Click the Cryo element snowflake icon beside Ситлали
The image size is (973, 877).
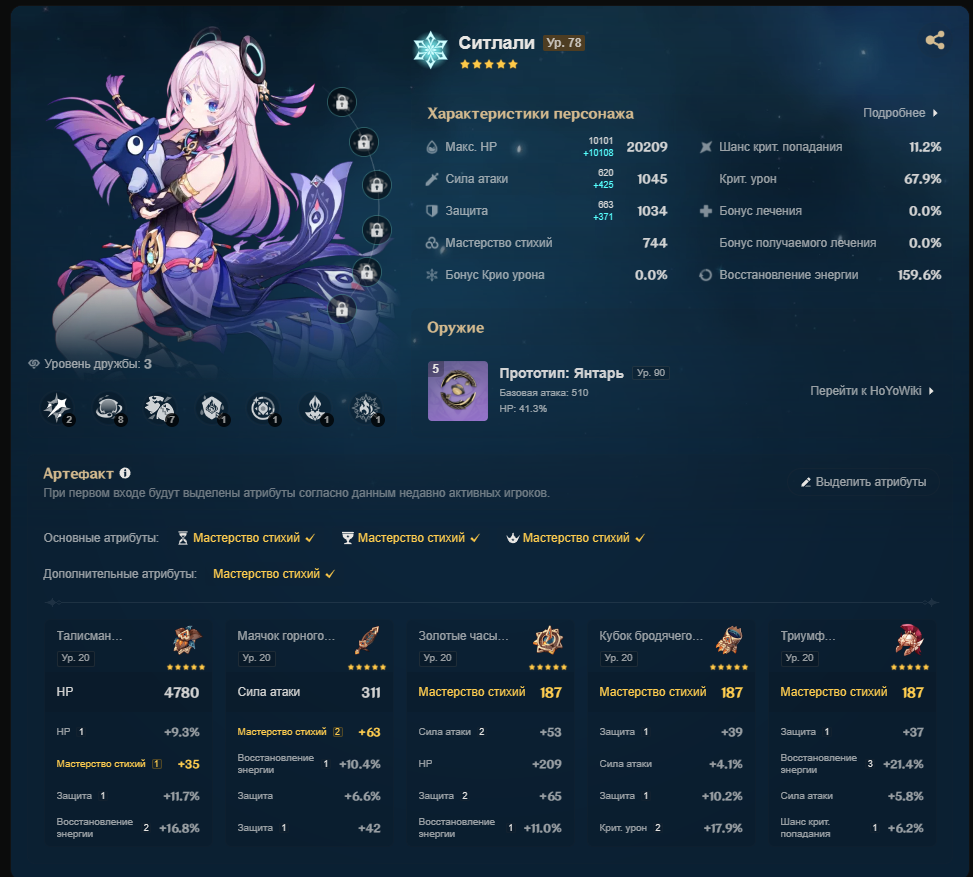tap(430, 50)
